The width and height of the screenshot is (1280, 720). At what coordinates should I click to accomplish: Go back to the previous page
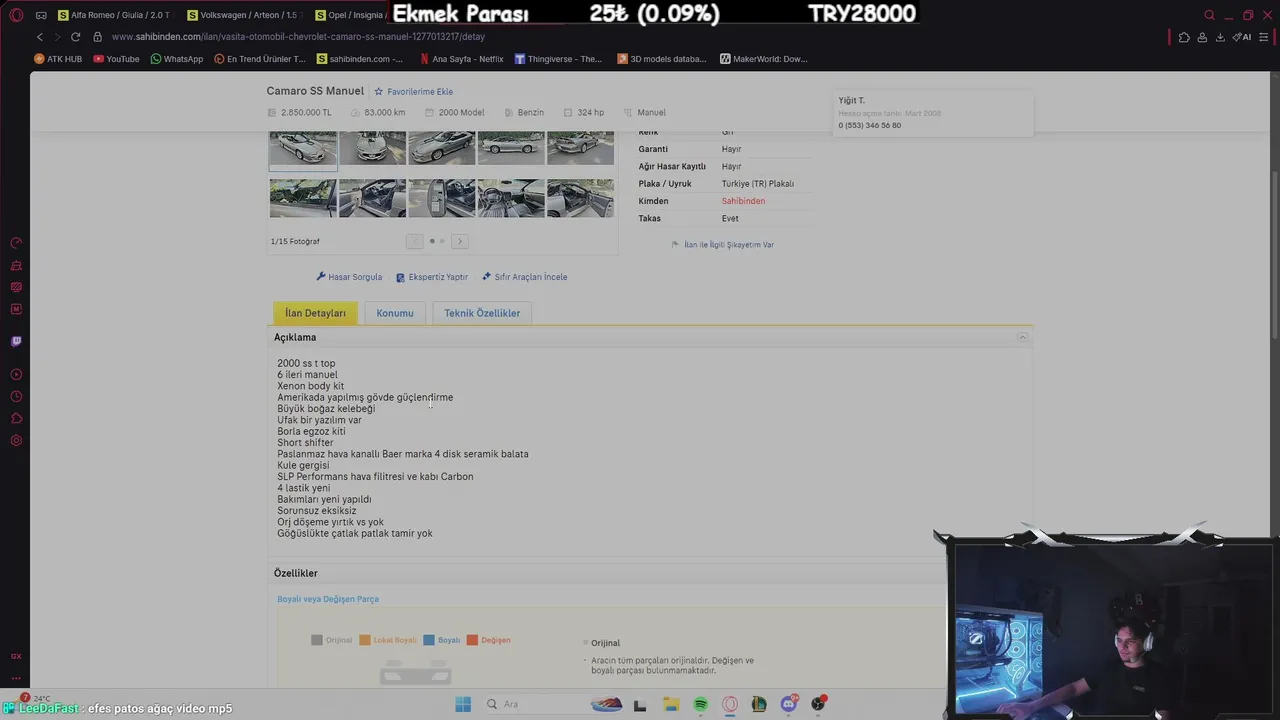(x=40, y=37)
